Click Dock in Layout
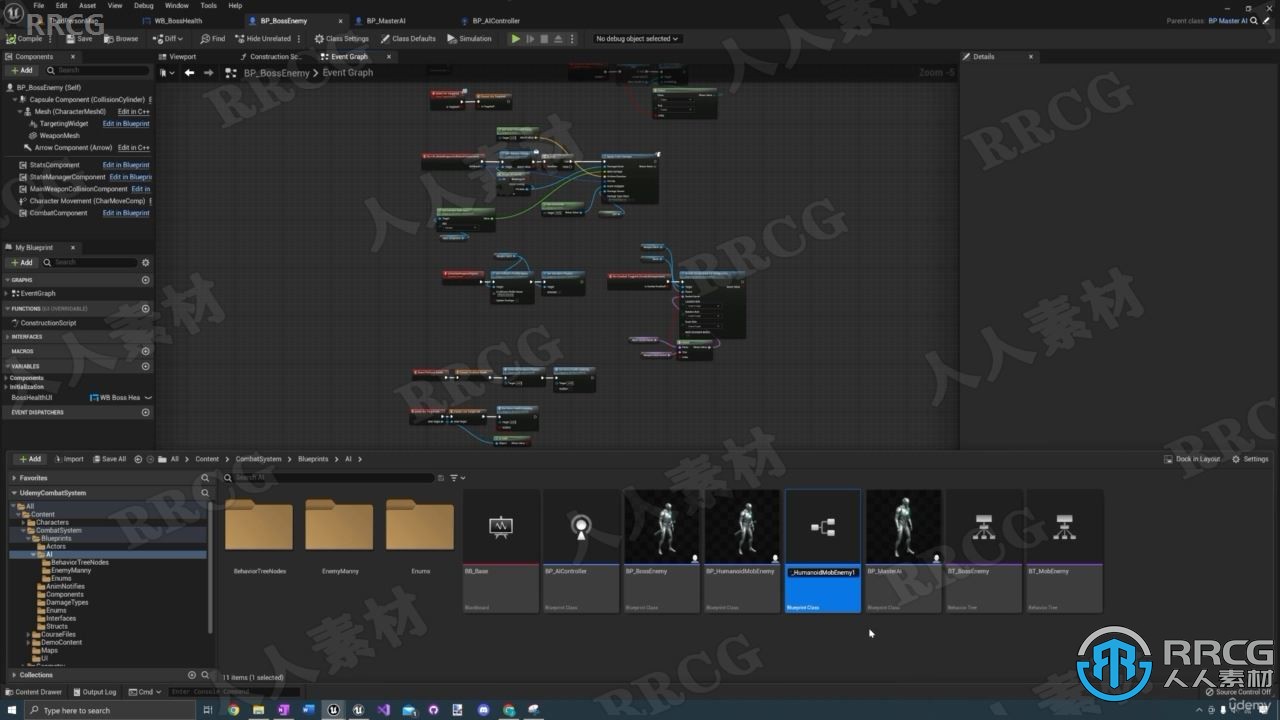This screenshot has width=1280, height=720. point(1192,459)
